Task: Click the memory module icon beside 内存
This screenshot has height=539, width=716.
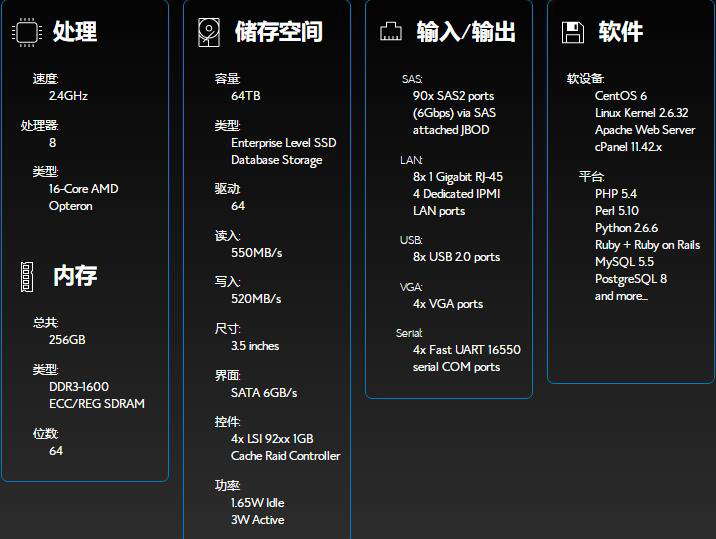Action: coord(27,276)
